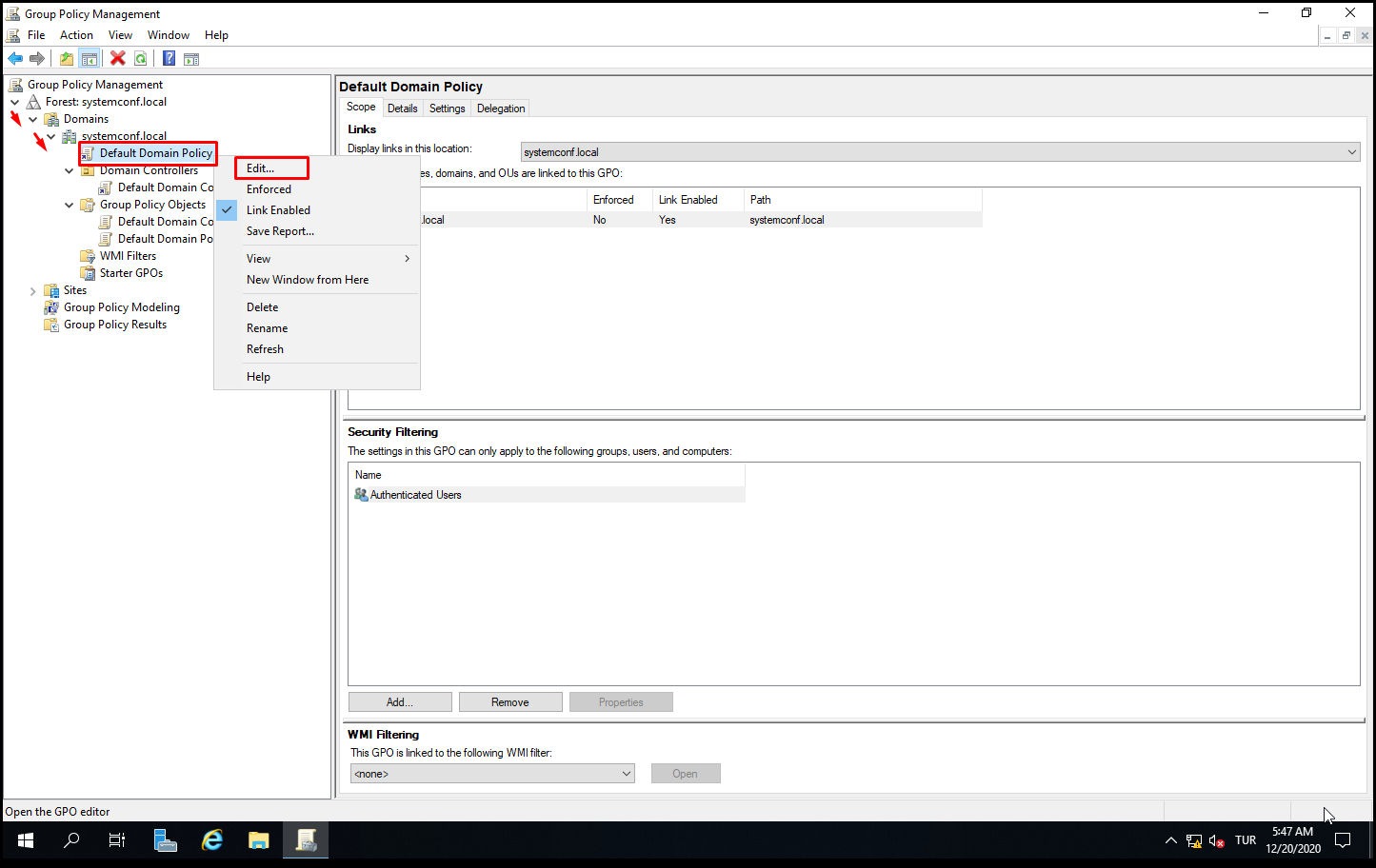The width and height of the screenshot is (1376, 868).
Task: Select the Default Domain Policy tree item
Action: pyautogui.click(x=155, y=153)
